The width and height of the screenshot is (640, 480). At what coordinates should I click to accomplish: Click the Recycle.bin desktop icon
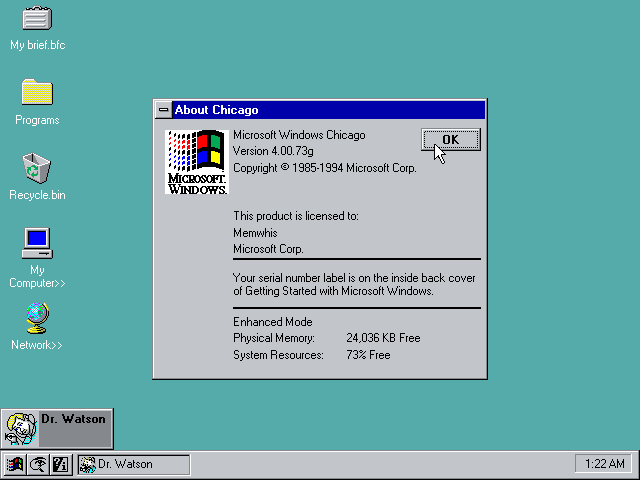pyautogui.click(x=37, y=167)
